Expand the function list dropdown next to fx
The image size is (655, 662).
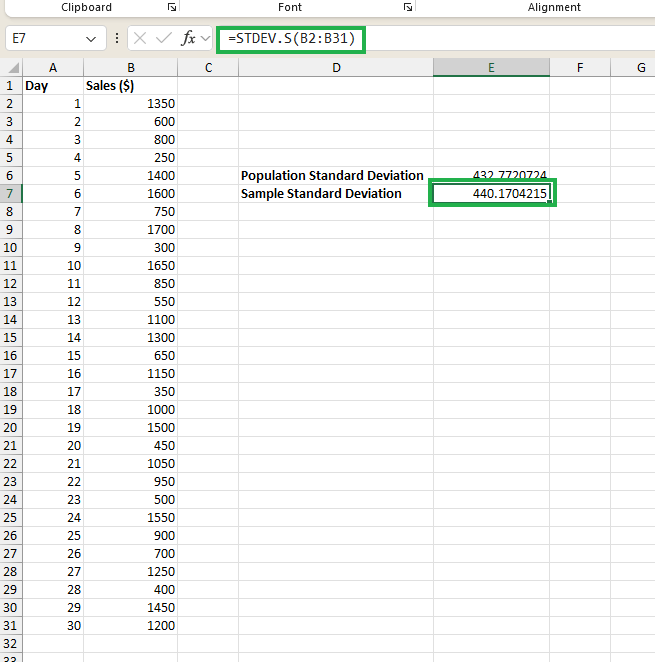206,38
